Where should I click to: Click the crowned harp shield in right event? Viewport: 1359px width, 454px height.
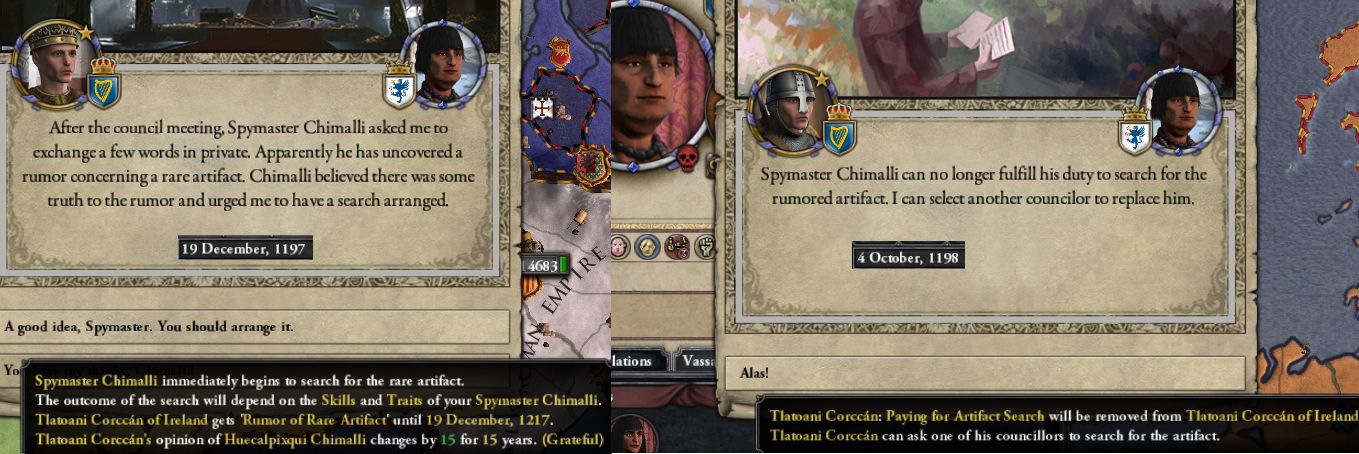(x=839, y=129)
